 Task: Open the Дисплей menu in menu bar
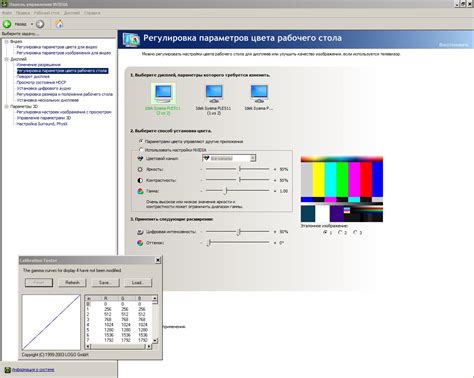(x=72, y=13)
